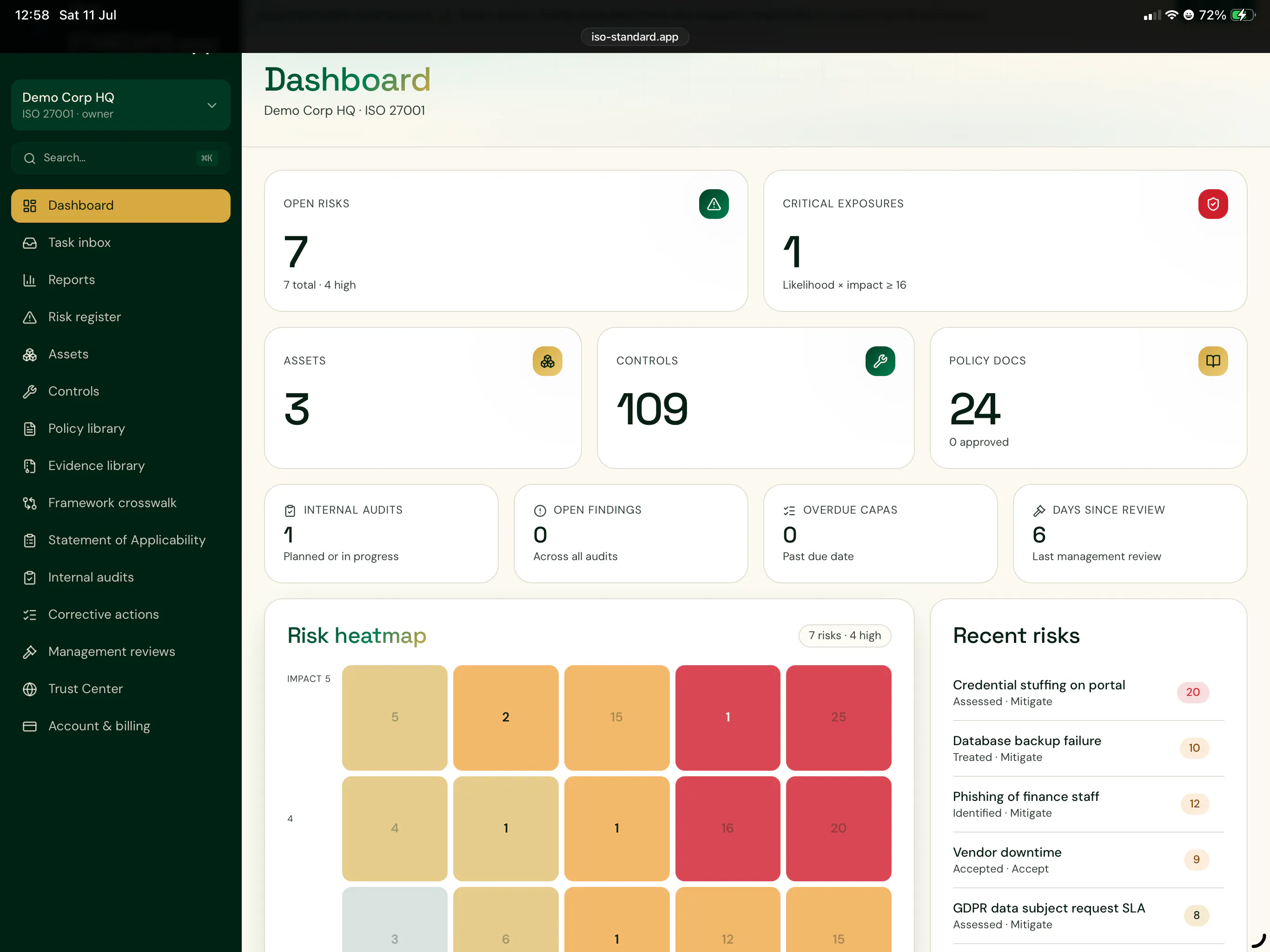Click the Trust Center globe icon
This screenshot has height=952, width=1270.
pos(30,689)
